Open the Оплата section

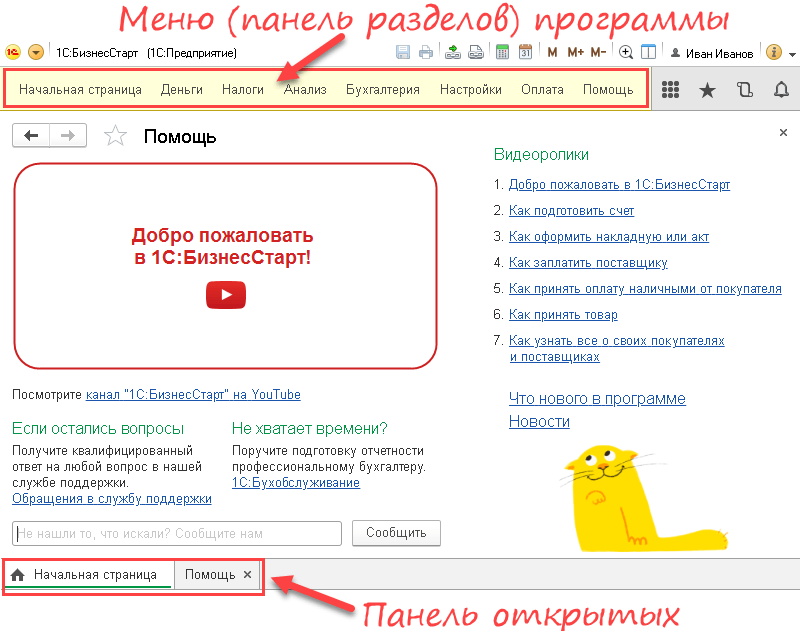[542, 90]
